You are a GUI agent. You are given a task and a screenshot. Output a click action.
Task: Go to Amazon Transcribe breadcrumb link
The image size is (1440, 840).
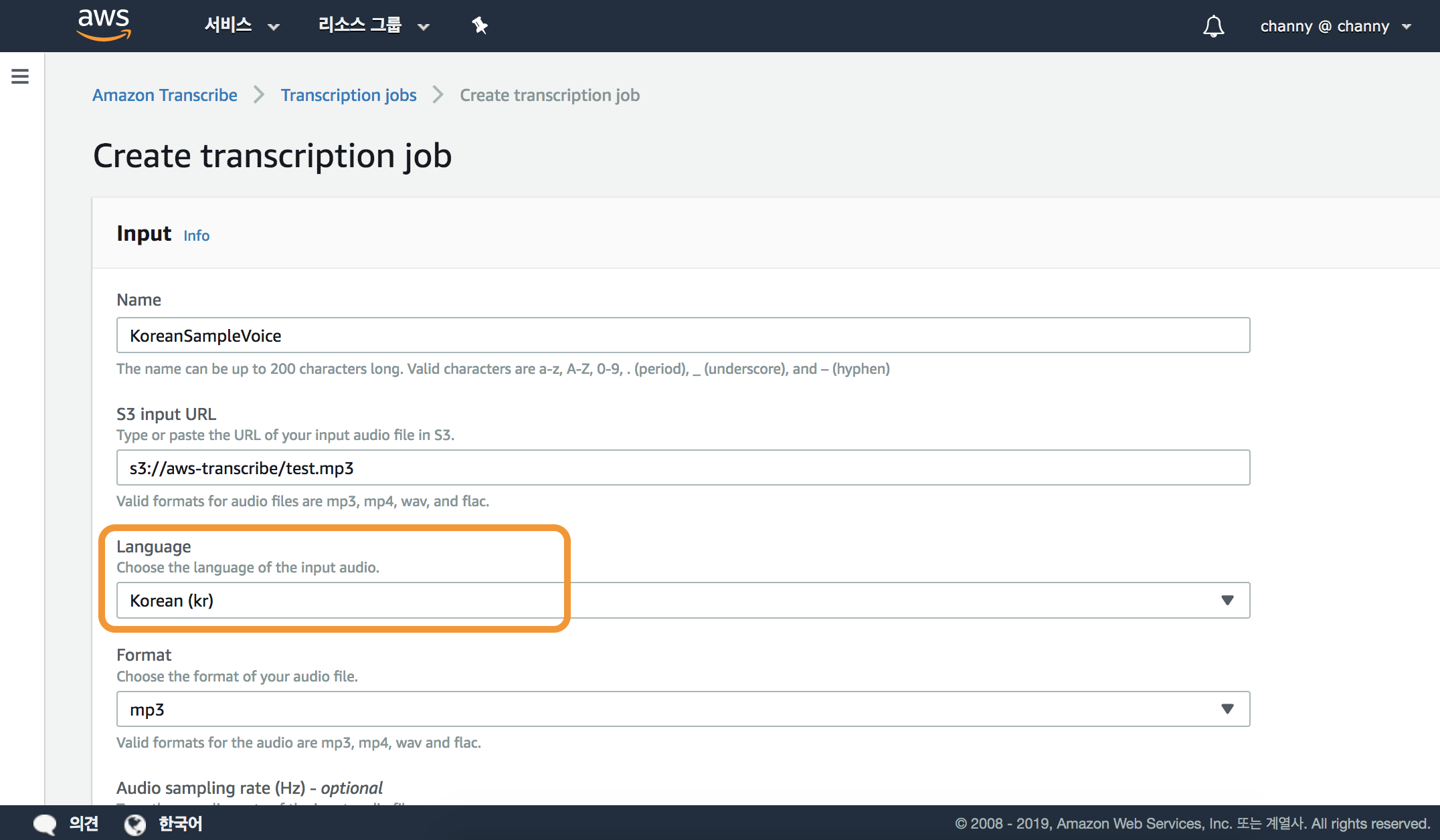(165, 95)
